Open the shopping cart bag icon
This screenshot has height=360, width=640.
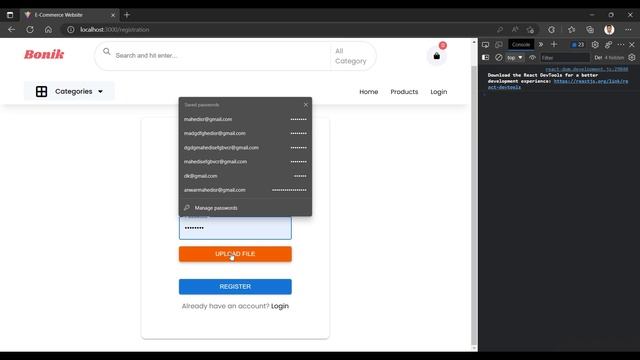pyautogui.click(x=437, y=56)
